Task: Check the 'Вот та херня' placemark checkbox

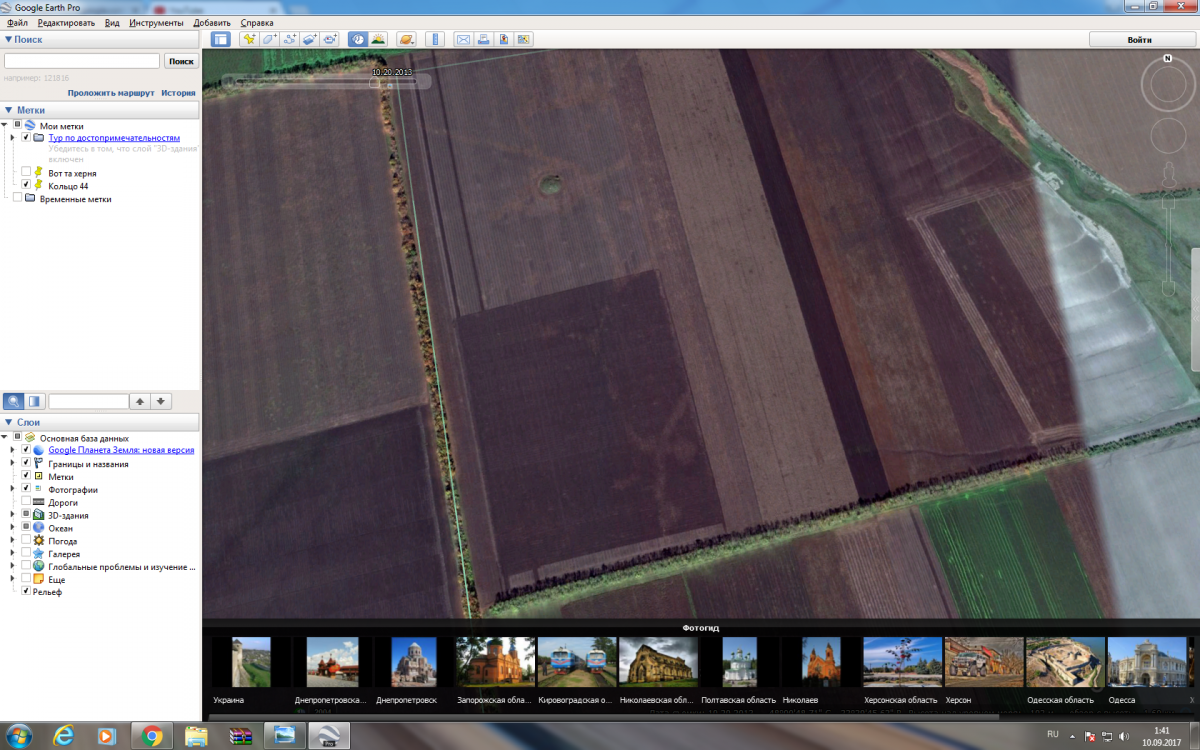Action: pyautogui.click(x=26, y=173)
